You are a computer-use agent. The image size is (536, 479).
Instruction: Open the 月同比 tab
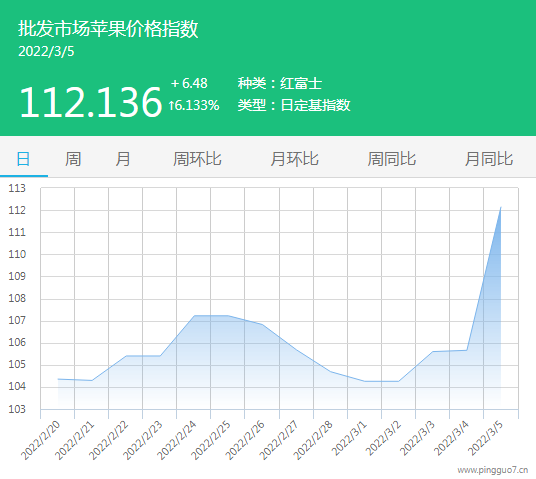489,159
